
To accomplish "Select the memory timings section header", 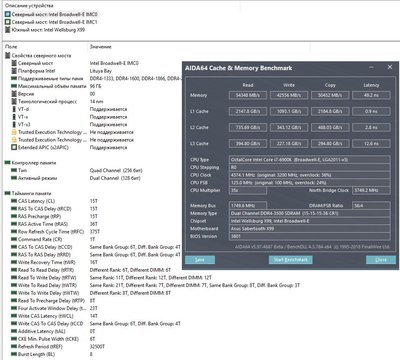I will (x=28, y=193).
